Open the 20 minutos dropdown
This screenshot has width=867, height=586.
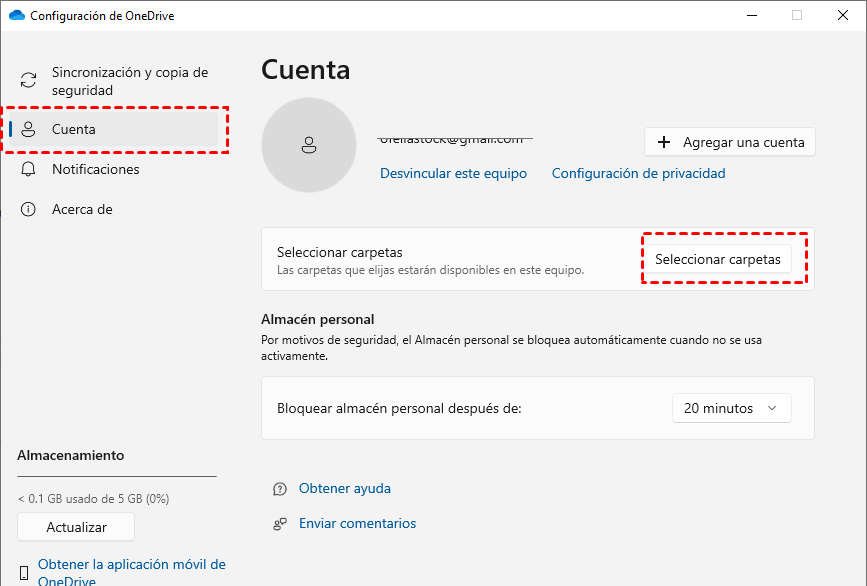(x=732, y=409)
